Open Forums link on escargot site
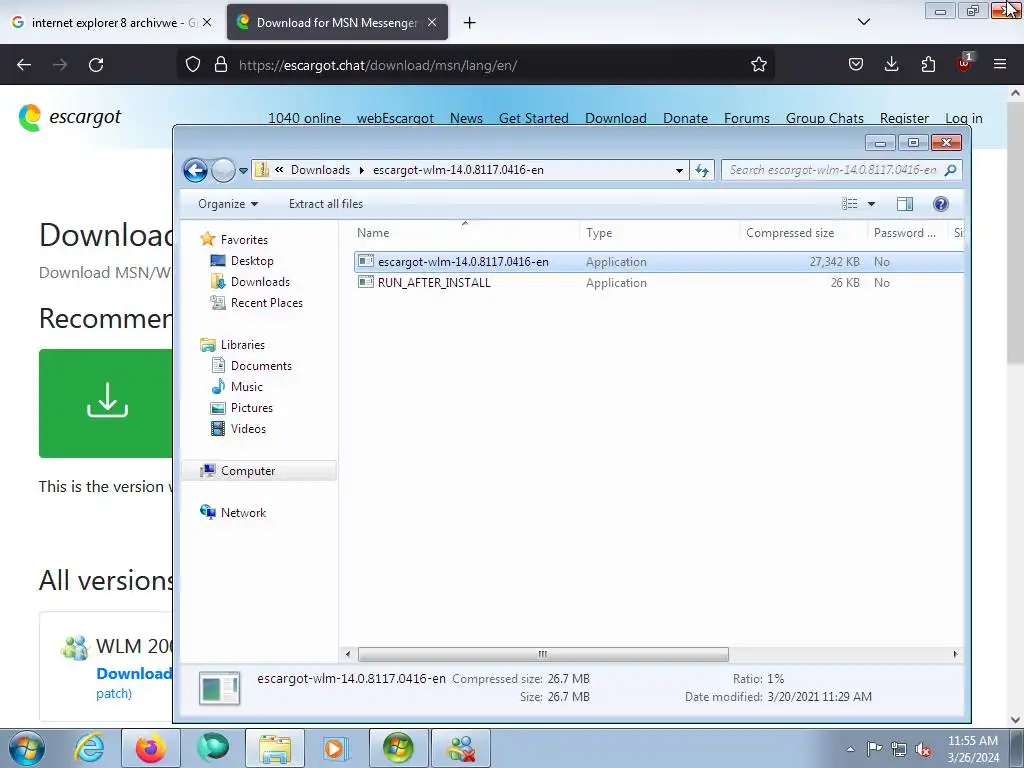This screenshot has width=1024, height=768. click(x=746, y=118)
